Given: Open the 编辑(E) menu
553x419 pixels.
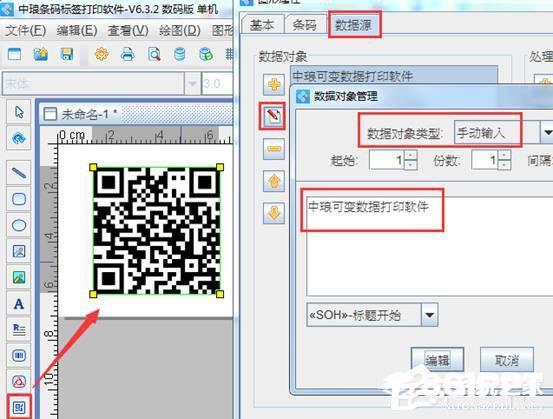Looking at the screenshot, I should coord(77,31).
